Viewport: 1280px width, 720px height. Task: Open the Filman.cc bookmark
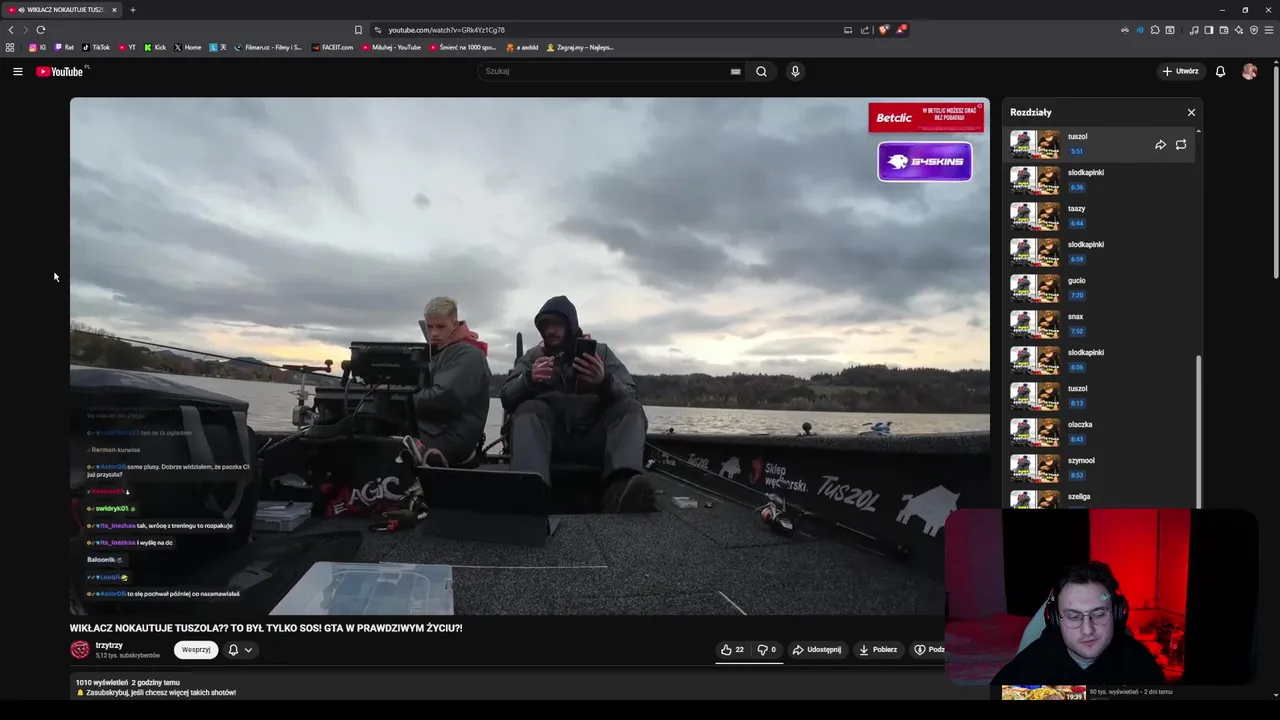pos(268,47)
